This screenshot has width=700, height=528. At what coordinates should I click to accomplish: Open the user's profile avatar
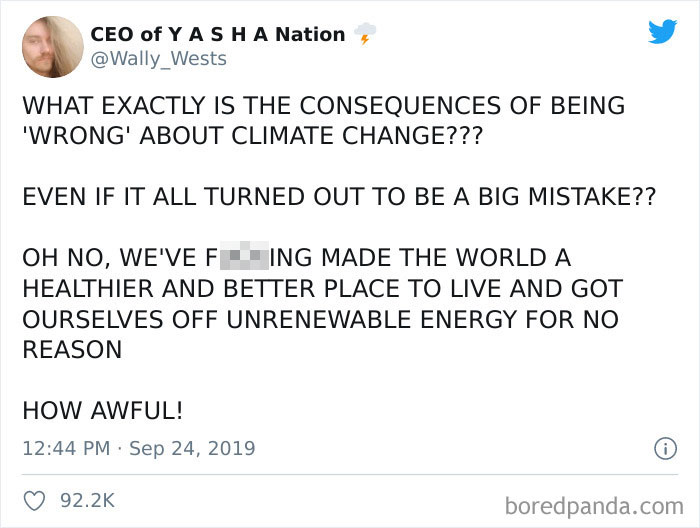[x=51, y=46]
